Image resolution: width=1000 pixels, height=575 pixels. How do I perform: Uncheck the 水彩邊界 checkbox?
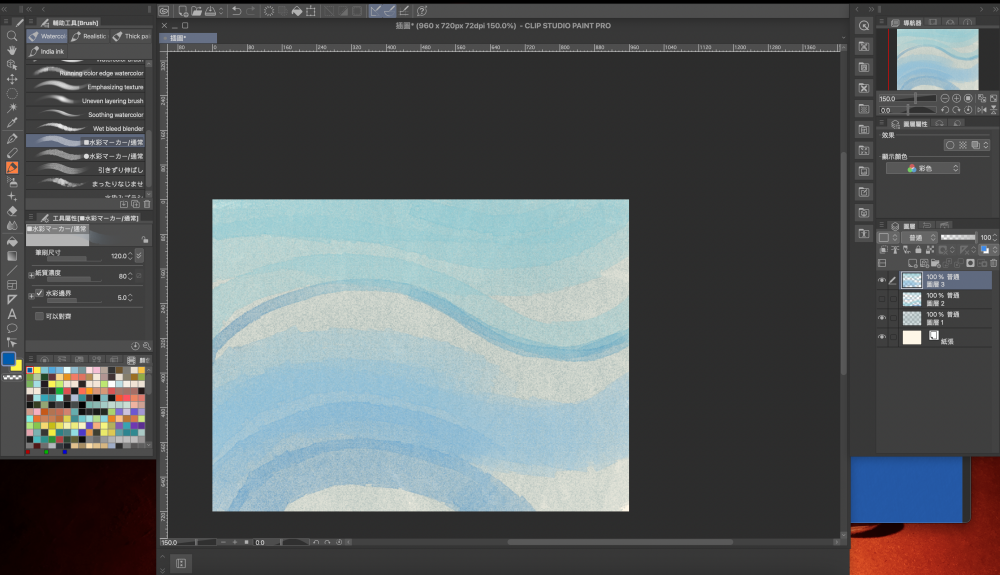pos(40,293)
